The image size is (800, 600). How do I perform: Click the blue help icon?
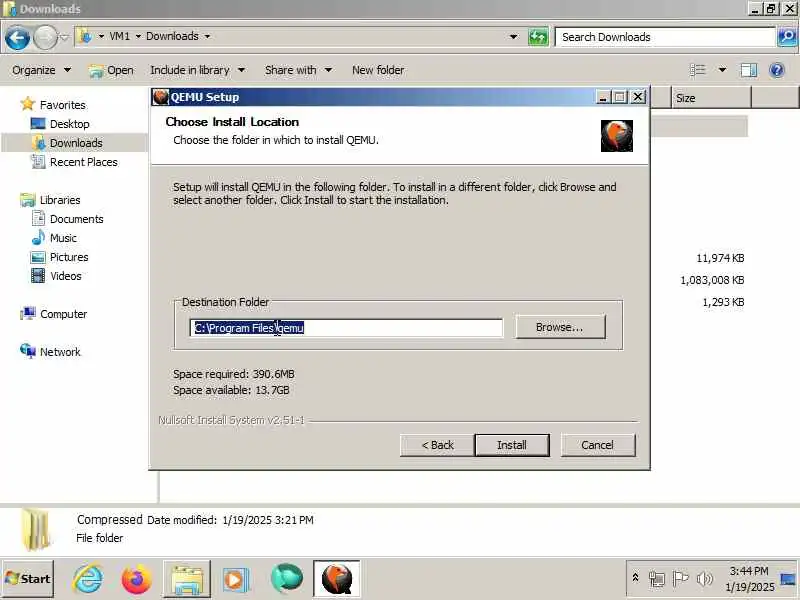click(777, 70)
